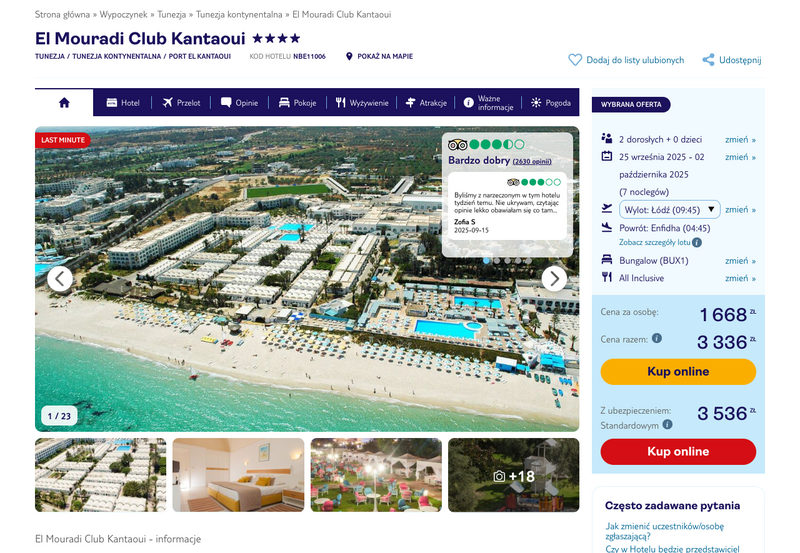Open the home tab icon
The height and width of the screenshot is (553, 800).
64,103
